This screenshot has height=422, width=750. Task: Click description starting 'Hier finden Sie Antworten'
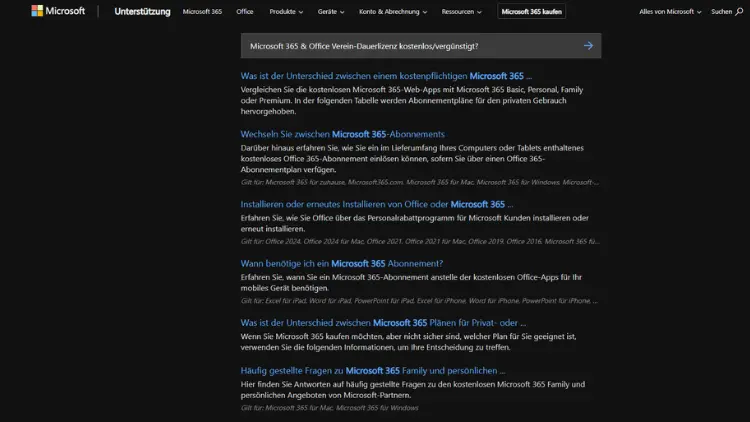413,390
